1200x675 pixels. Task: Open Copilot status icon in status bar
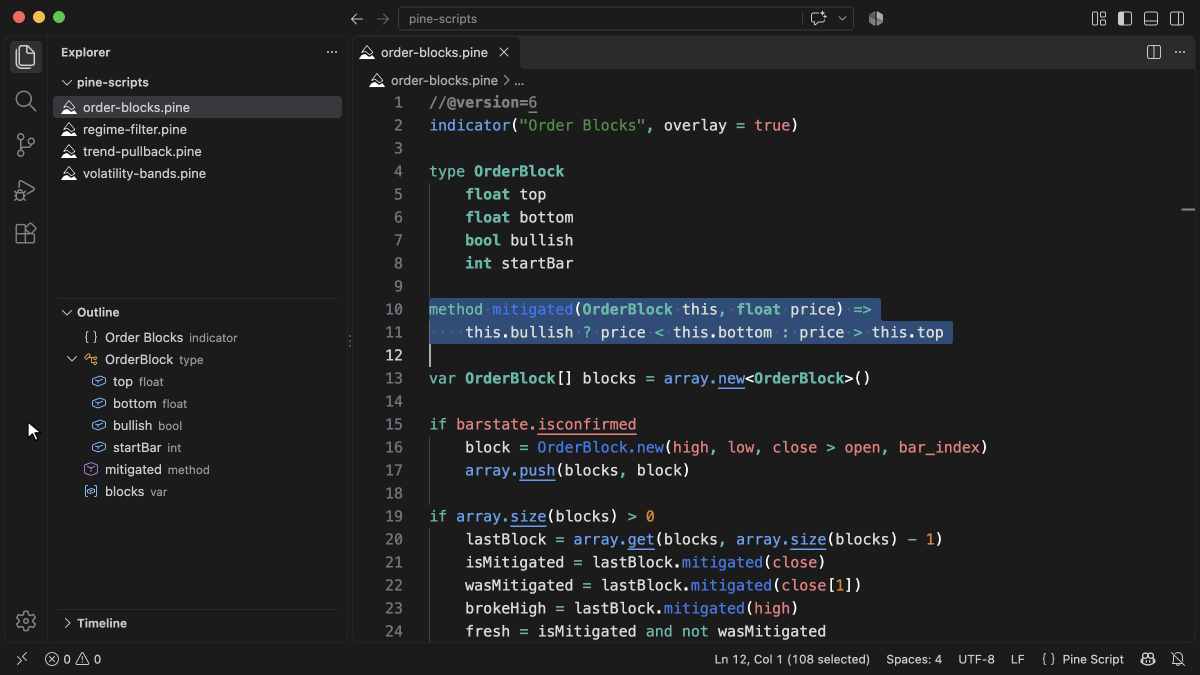click(1149, 659)
